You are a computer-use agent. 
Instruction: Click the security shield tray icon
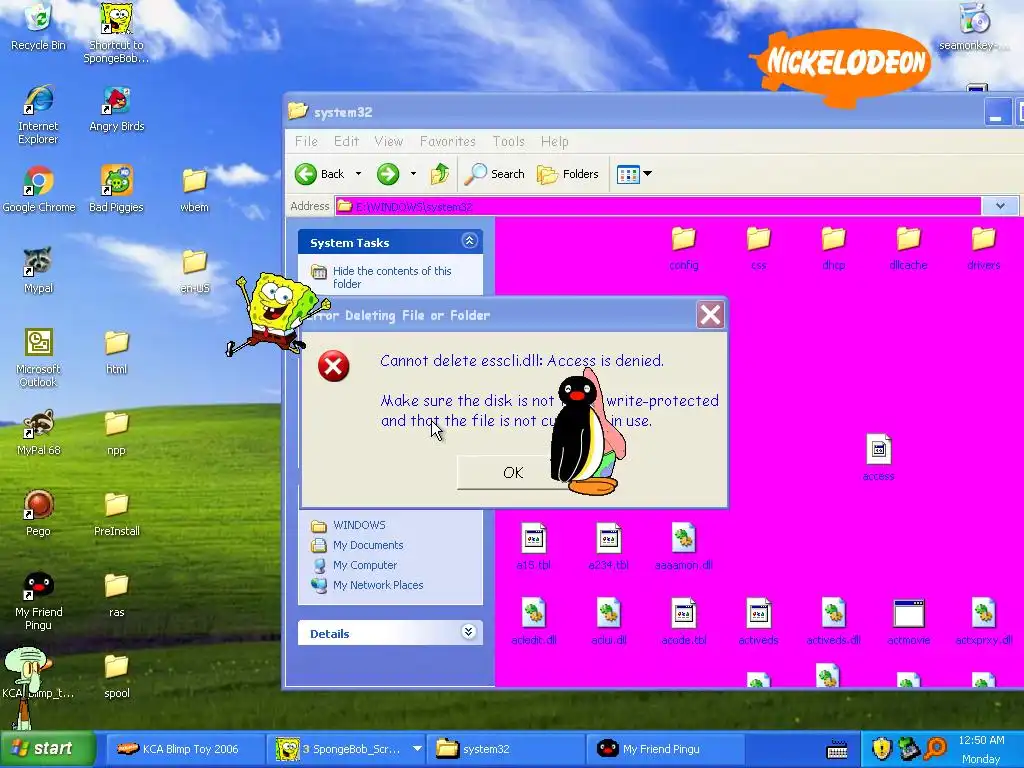882,748
